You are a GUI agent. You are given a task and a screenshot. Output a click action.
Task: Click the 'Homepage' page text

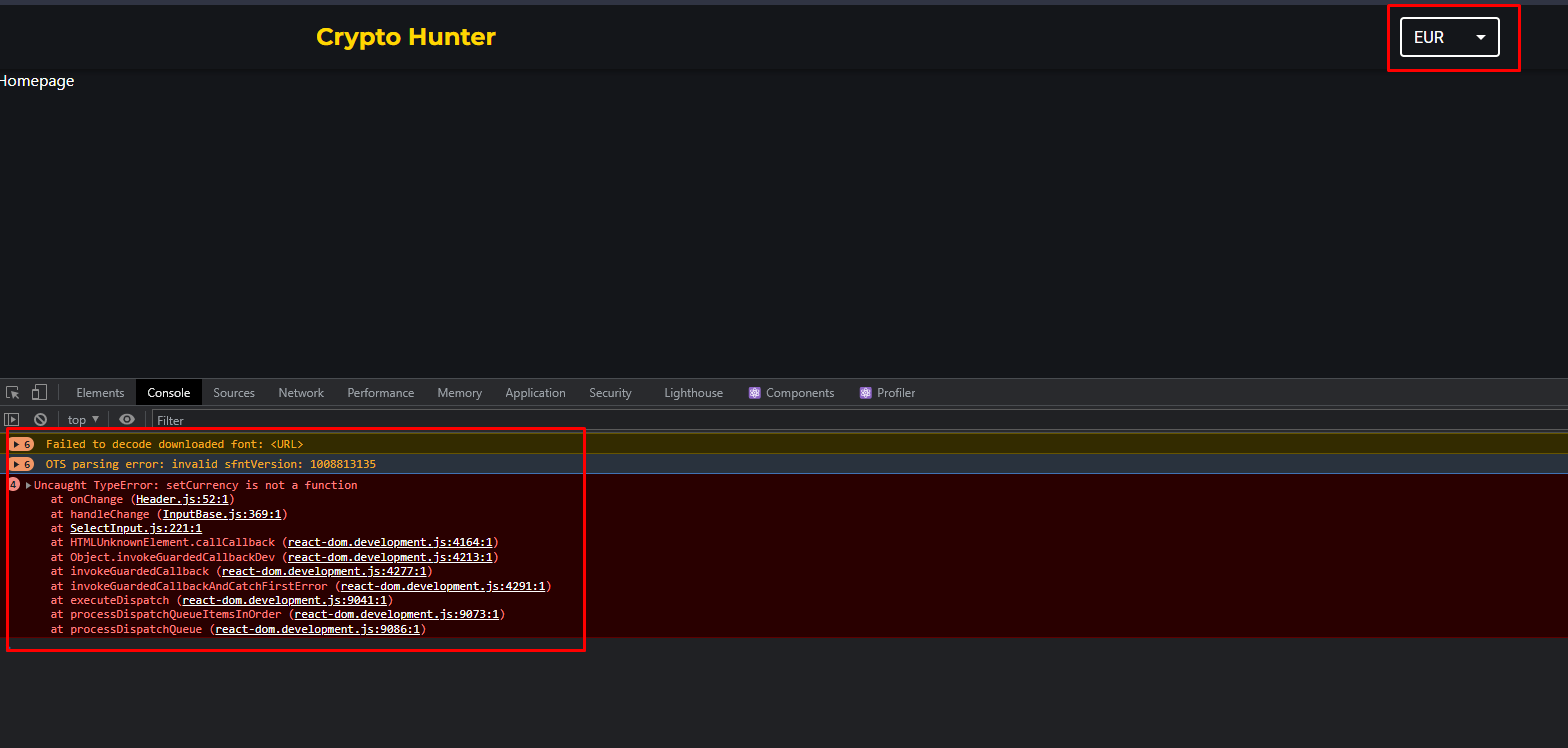37,81
